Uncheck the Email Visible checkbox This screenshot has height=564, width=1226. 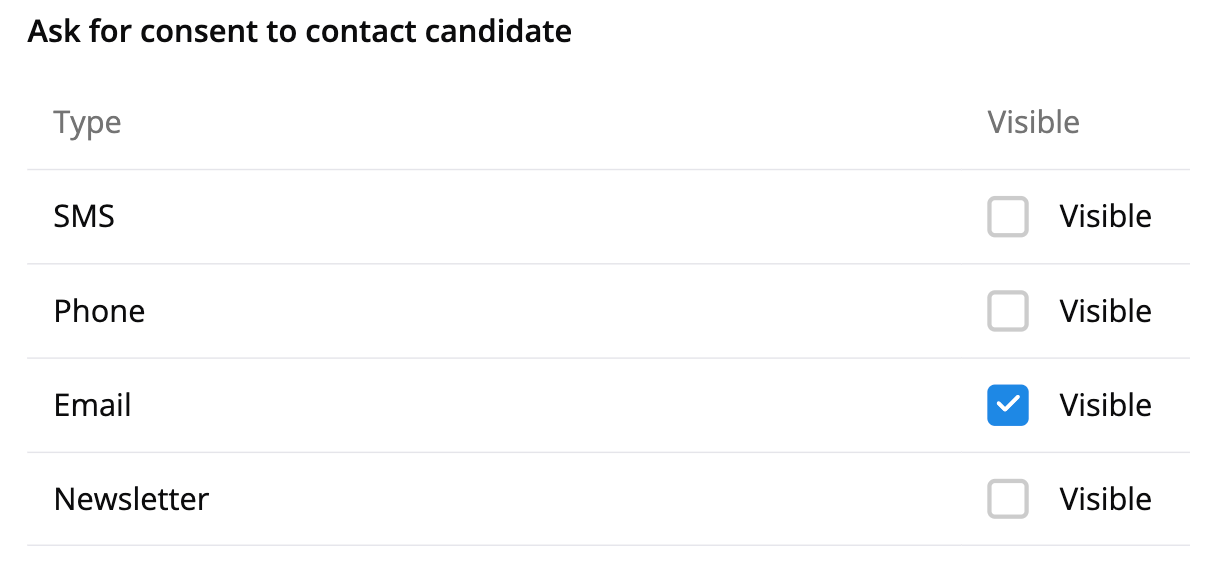pyautogui.click(x=1007, y=405)
